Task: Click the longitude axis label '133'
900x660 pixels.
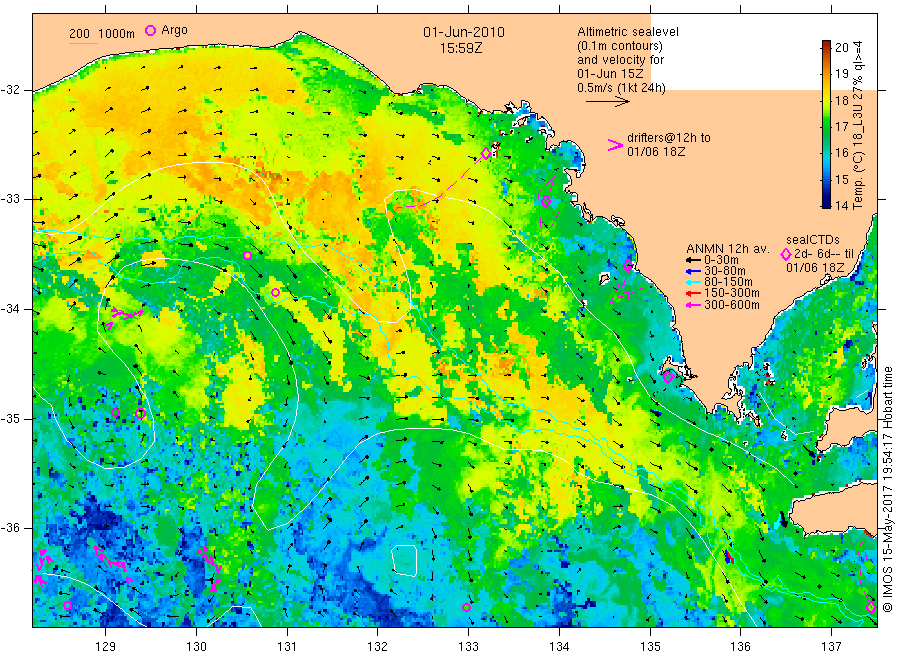Action: [468, 647]
